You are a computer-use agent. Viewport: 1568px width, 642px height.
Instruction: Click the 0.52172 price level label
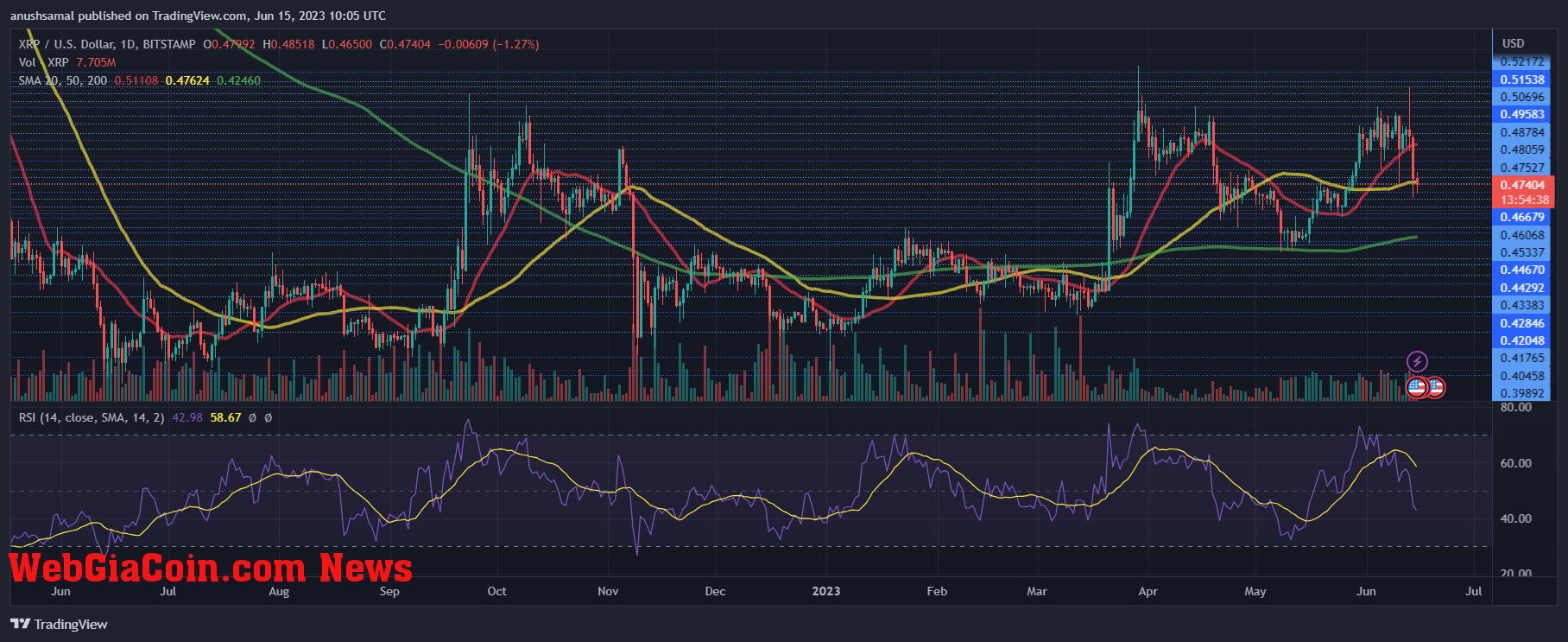pyautogui.click(x=1522, y=62)
